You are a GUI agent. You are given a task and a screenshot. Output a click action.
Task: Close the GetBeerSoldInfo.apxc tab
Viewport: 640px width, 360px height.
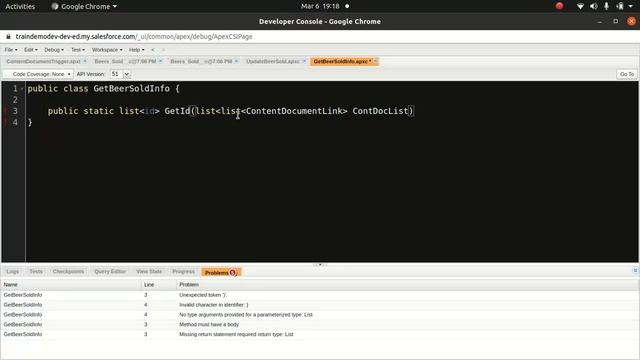pyautogui.click(x=376, y=61)
